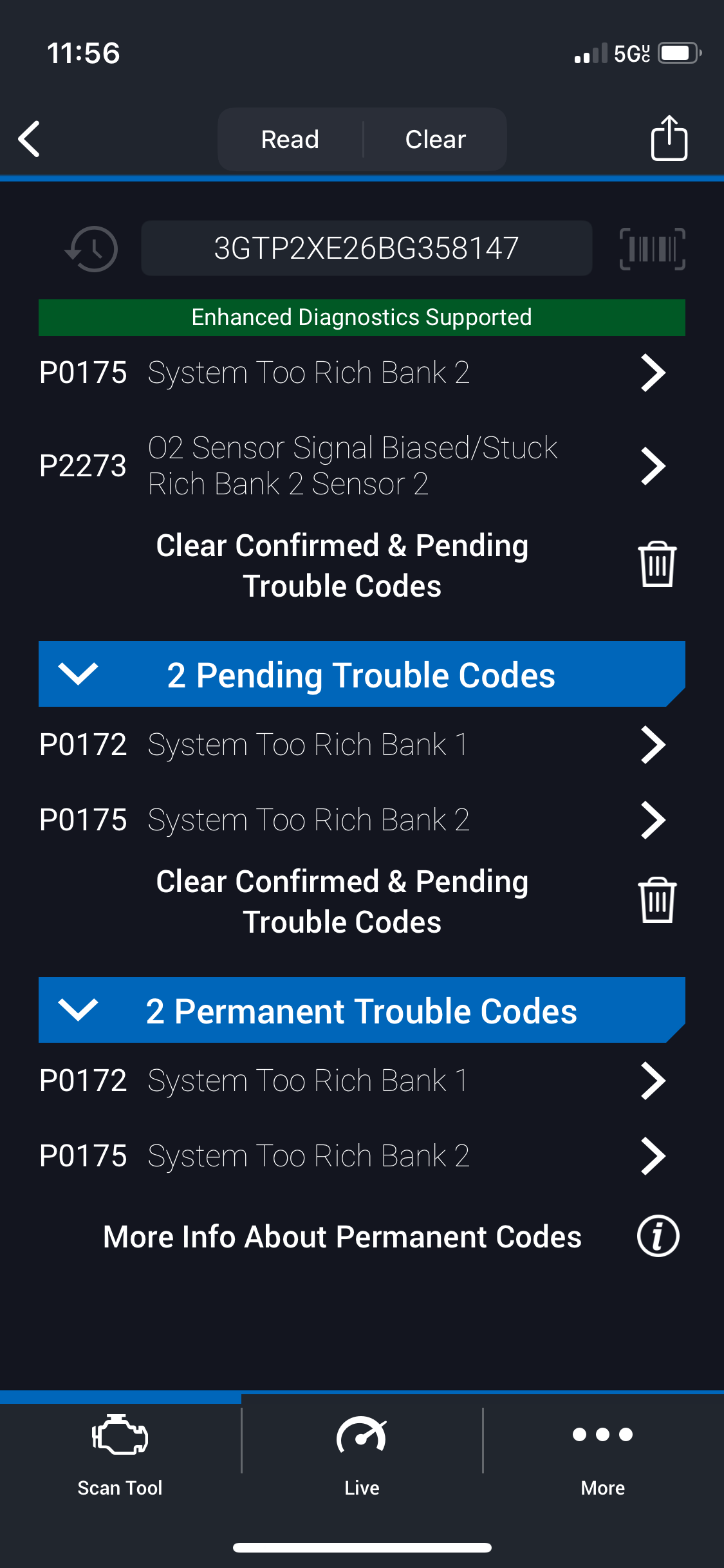Image resolution: width=724 pixels, height=1568 pixels.
Task: Open P2273 O2 Sensor code details
Action: [353, 465]
